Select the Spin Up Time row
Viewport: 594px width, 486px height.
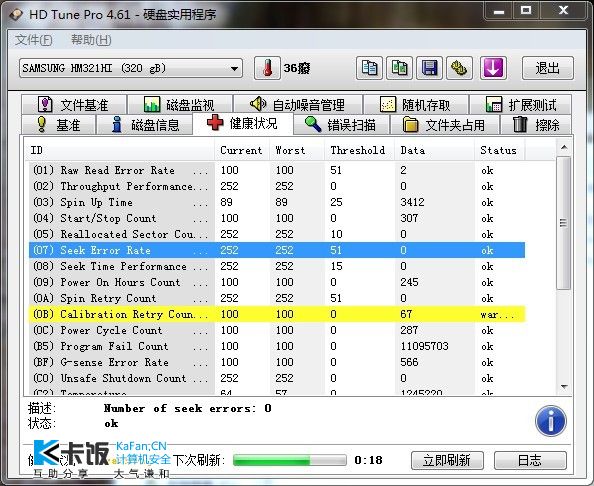pyautogui.click(x=277, y=202)
